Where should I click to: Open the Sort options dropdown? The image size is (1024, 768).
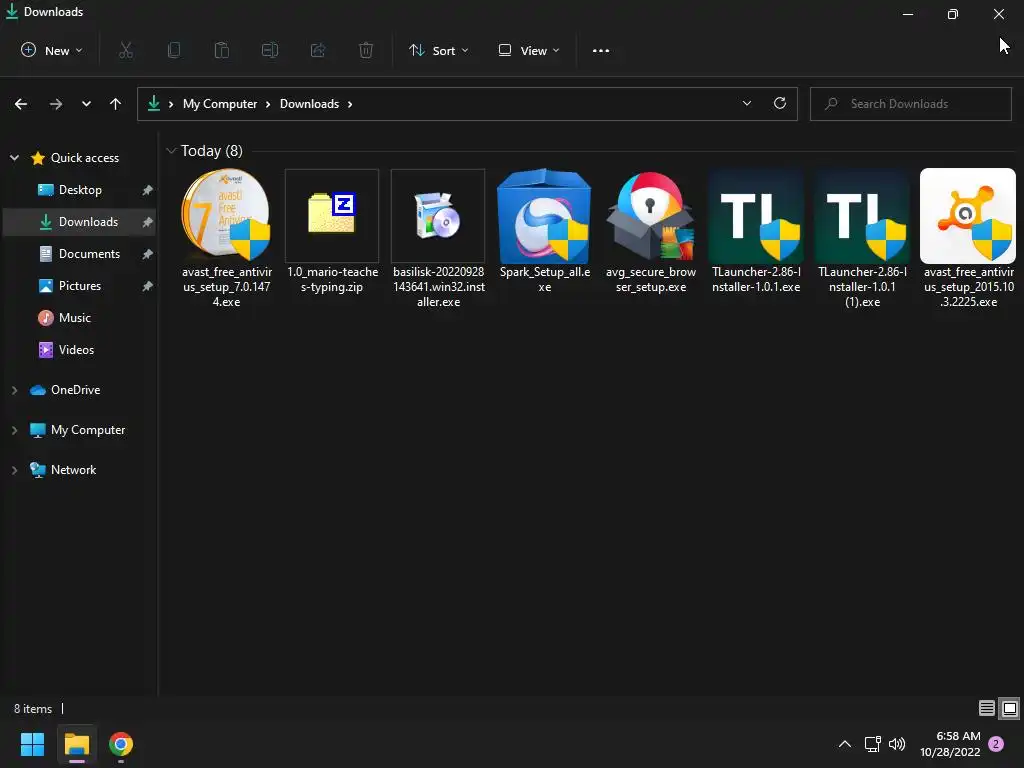[438, 50]
